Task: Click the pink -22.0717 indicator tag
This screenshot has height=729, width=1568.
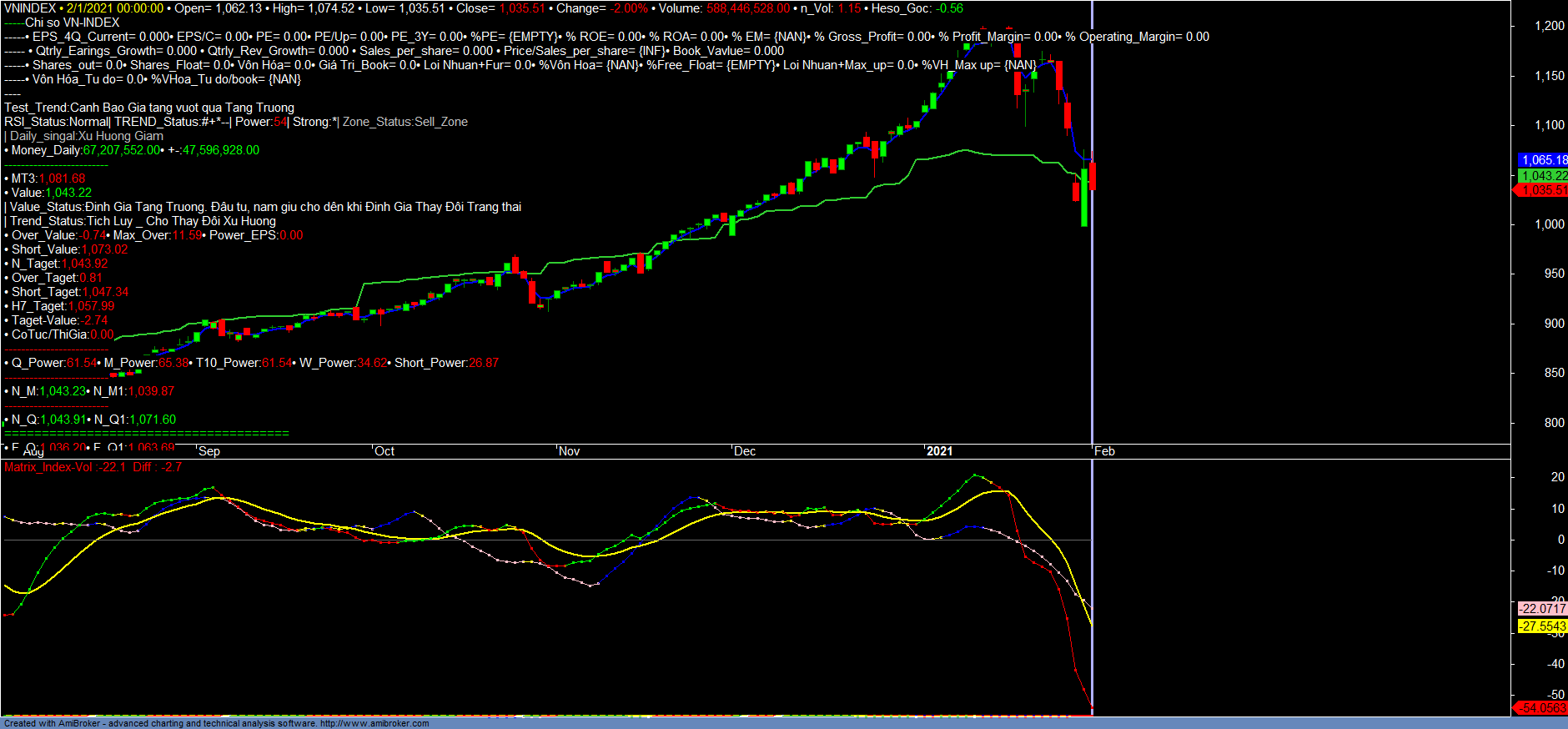Action: [x=1542, y=609]
